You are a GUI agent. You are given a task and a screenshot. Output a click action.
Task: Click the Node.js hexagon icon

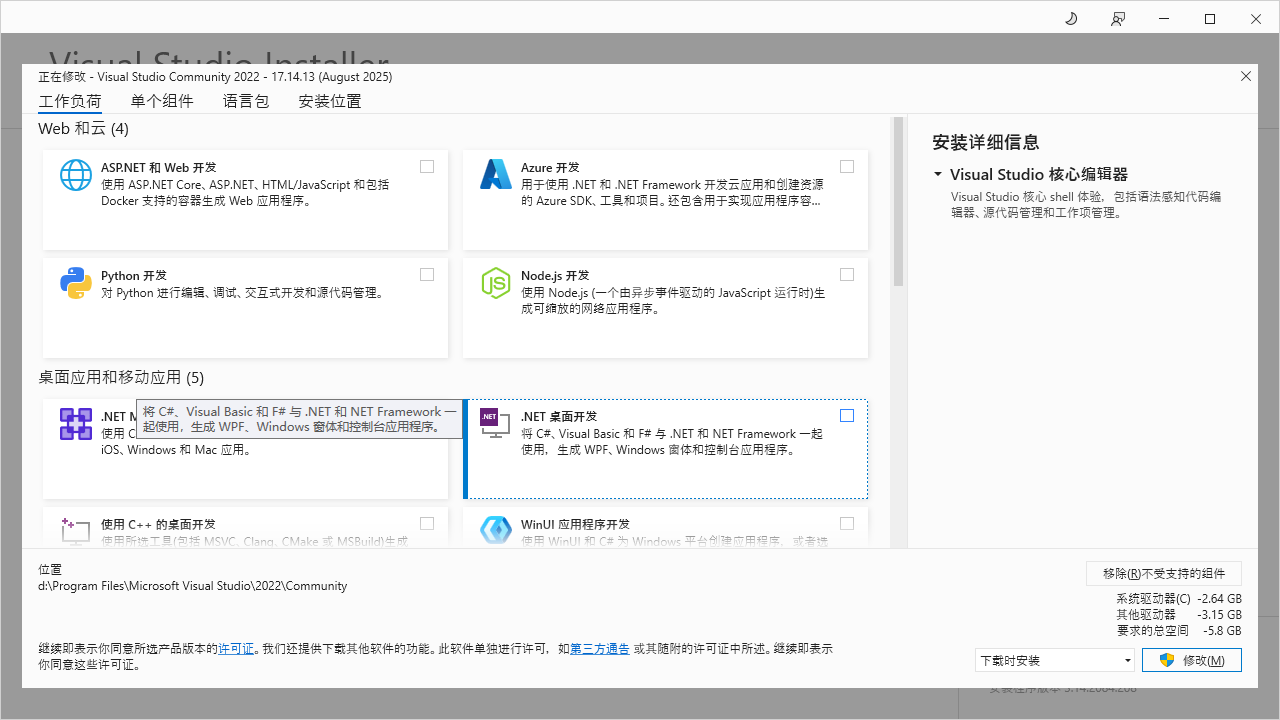(496, 283)
